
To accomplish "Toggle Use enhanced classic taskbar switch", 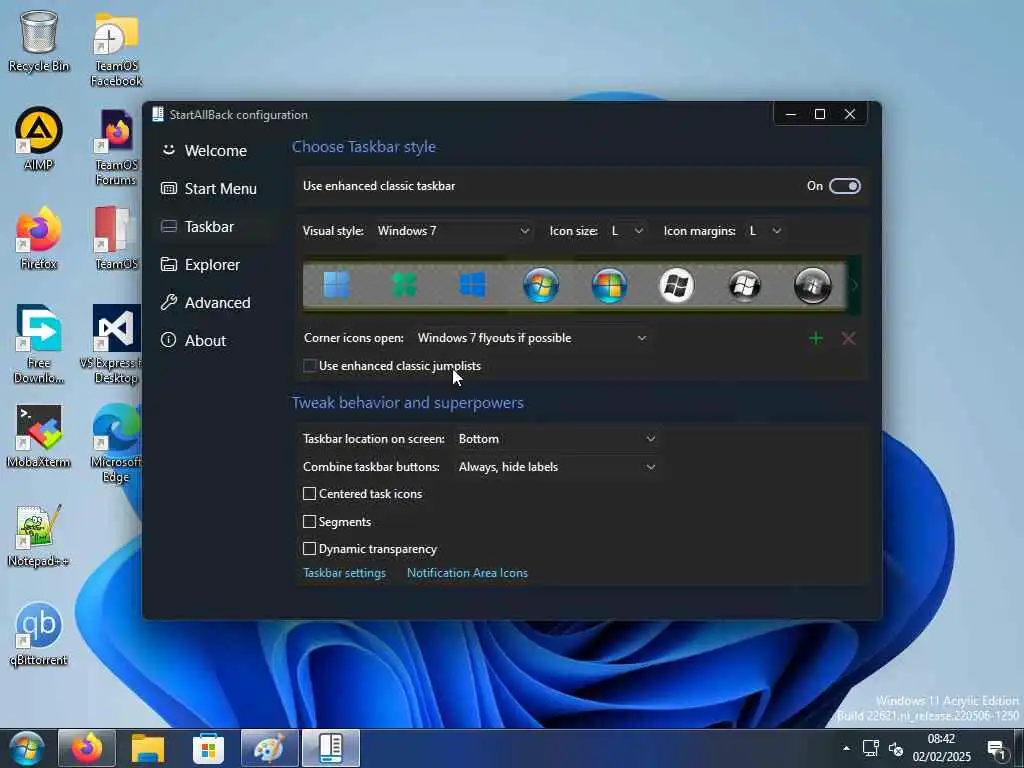I will 844,186.
